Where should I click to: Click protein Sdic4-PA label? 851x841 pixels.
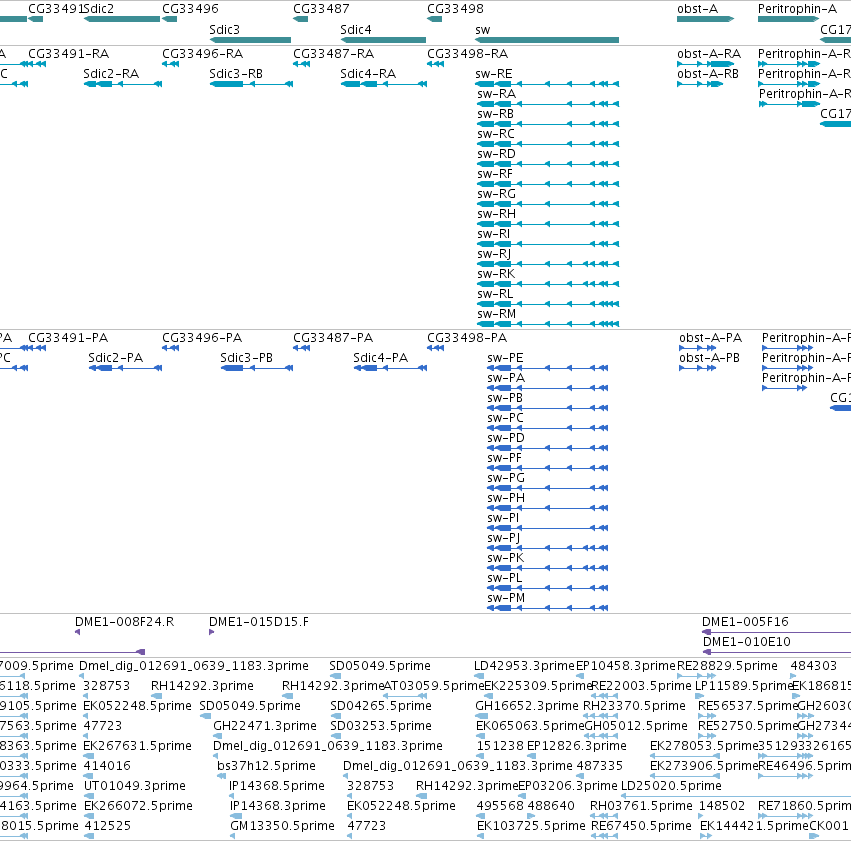[x=380, y=358]
